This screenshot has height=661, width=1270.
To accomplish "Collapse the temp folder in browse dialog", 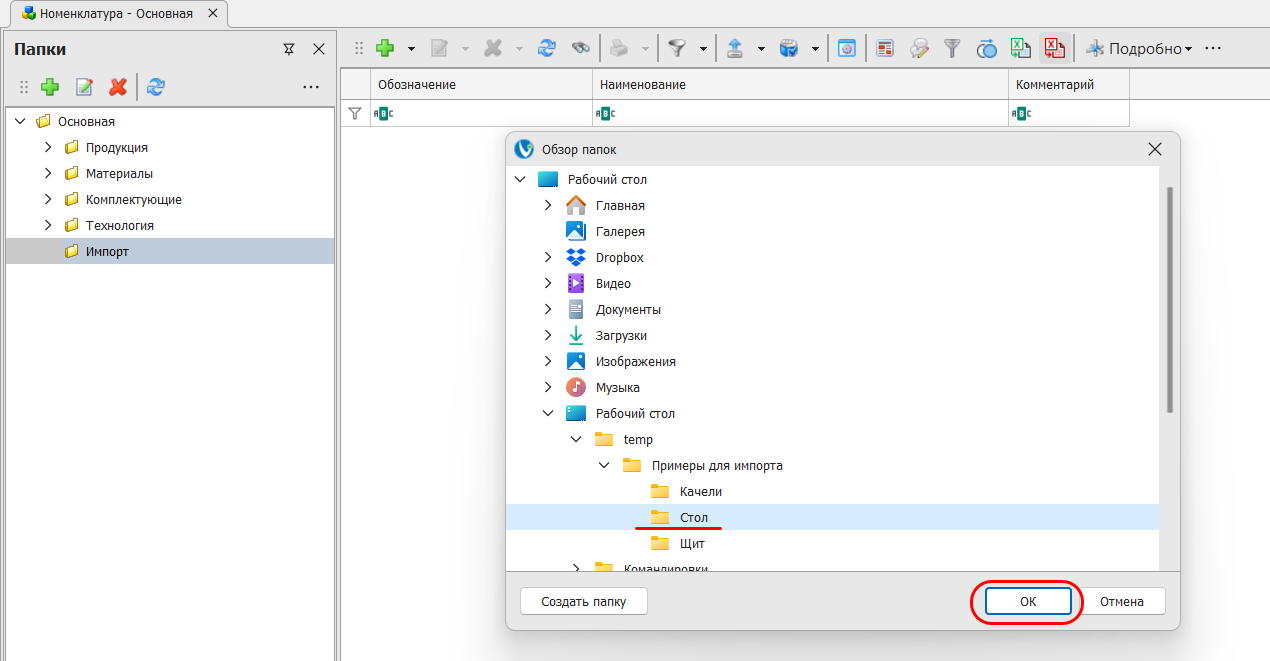I will pyautogui.click(x=575, y=439).
